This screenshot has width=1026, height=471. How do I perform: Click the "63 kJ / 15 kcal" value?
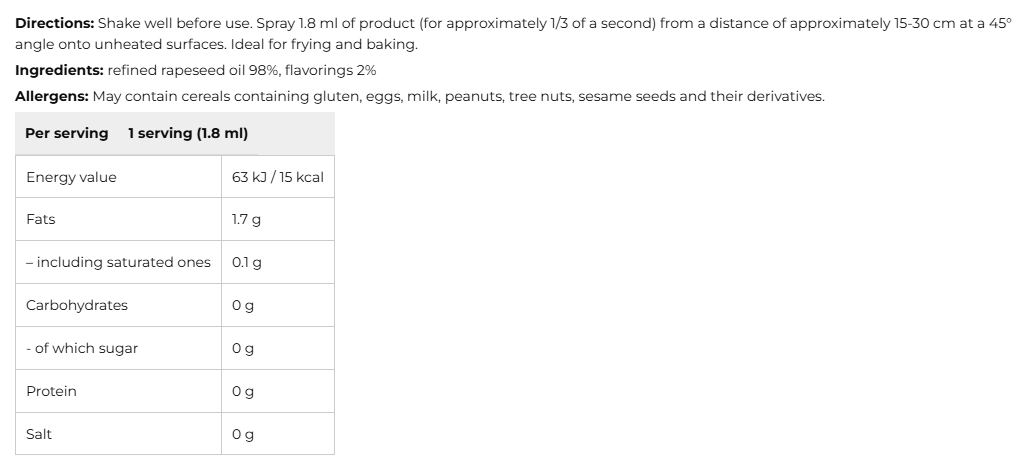(277, 177)
